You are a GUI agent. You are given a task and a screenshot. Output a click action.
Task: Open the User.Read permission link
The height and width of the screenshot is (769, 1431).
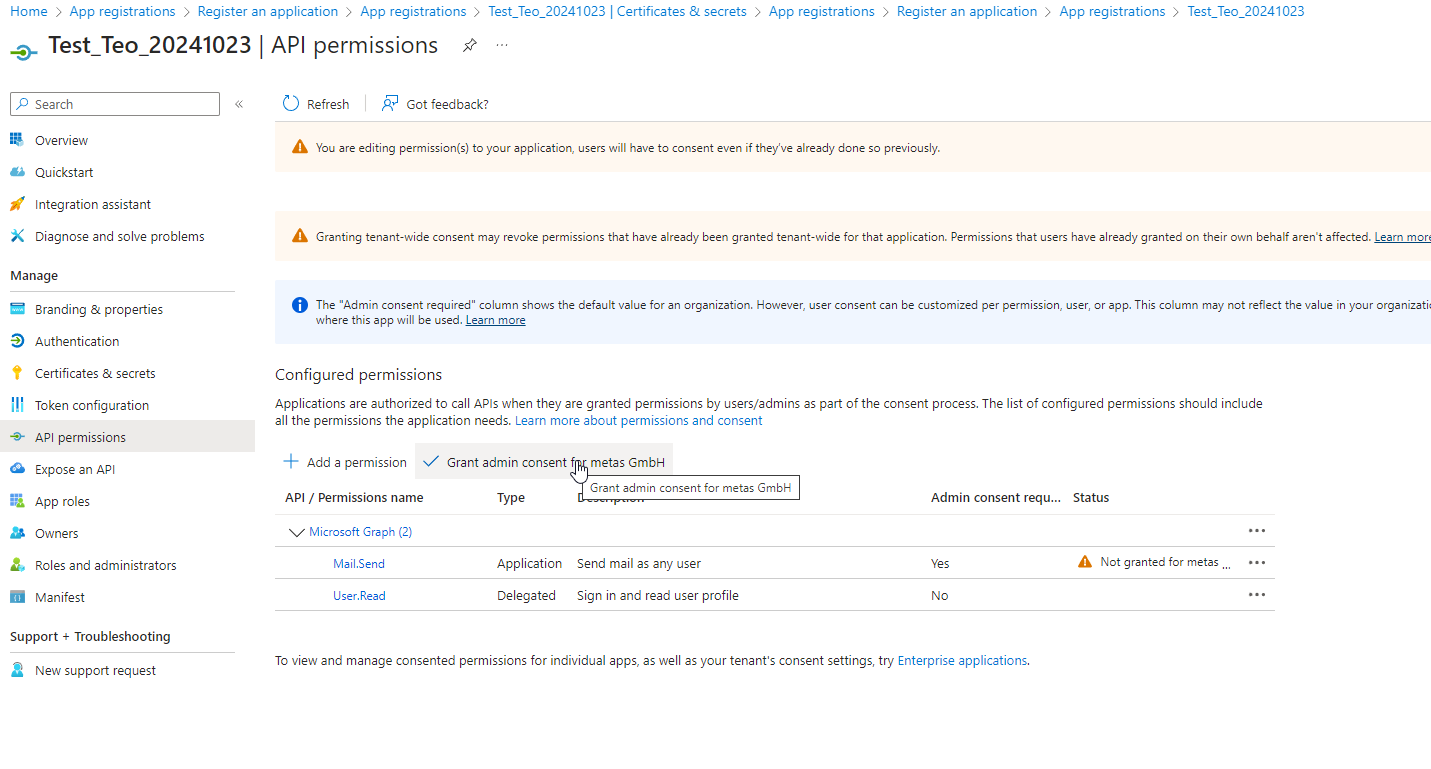(x=359, y=596)
